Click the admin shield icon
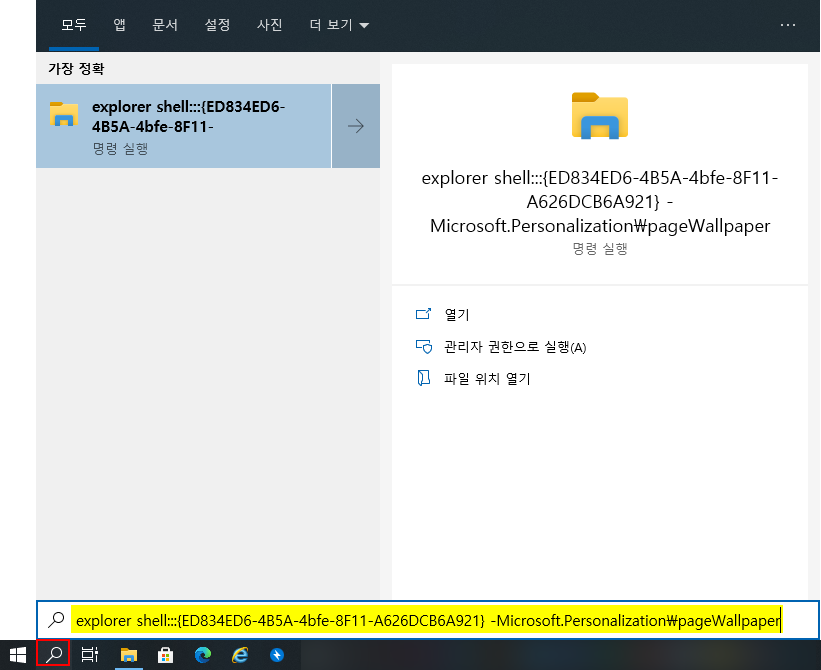Viewport: 821px width, 670px height. [x=424, y=347]
